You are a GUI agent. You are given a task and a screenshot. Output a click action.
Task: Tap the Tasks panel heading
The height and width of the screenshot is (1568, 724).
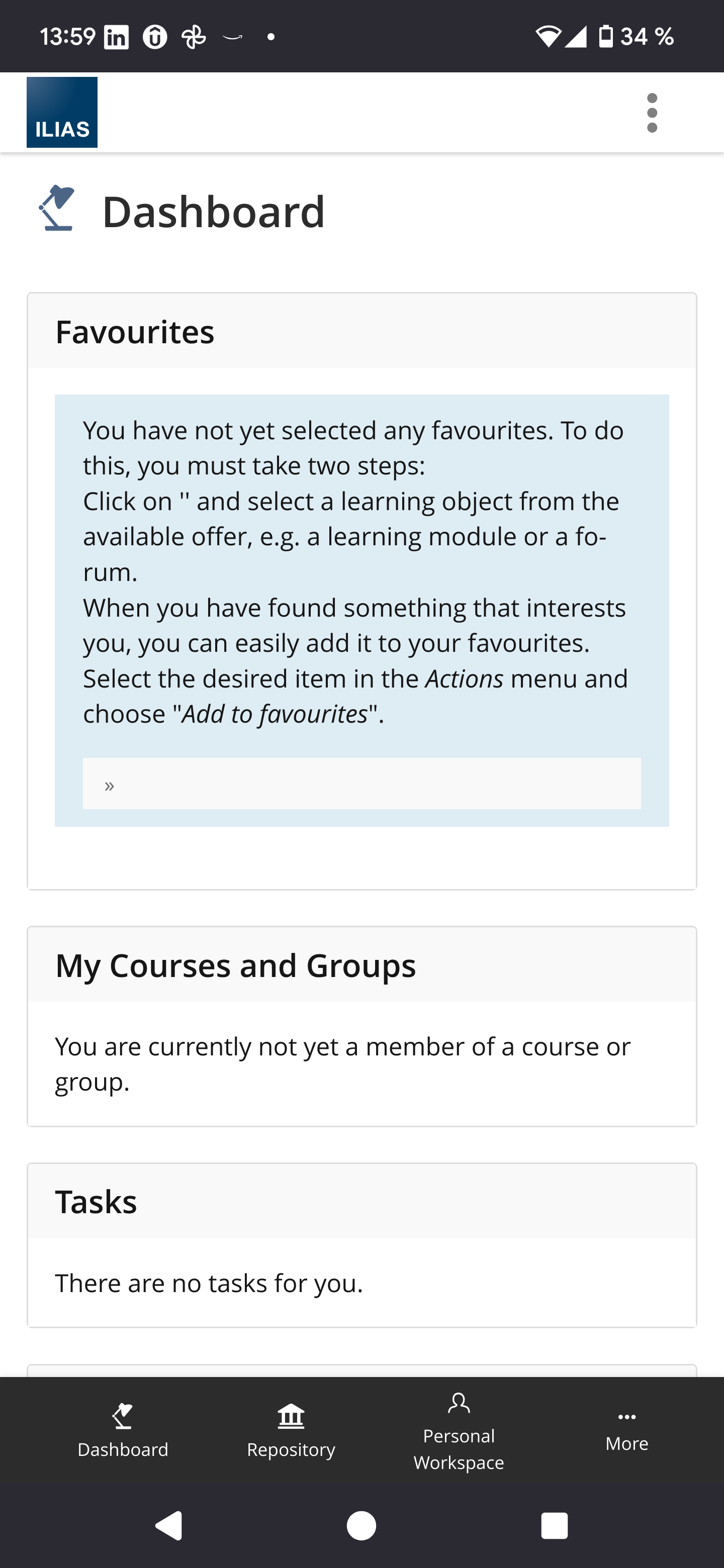pos(96,1202)
